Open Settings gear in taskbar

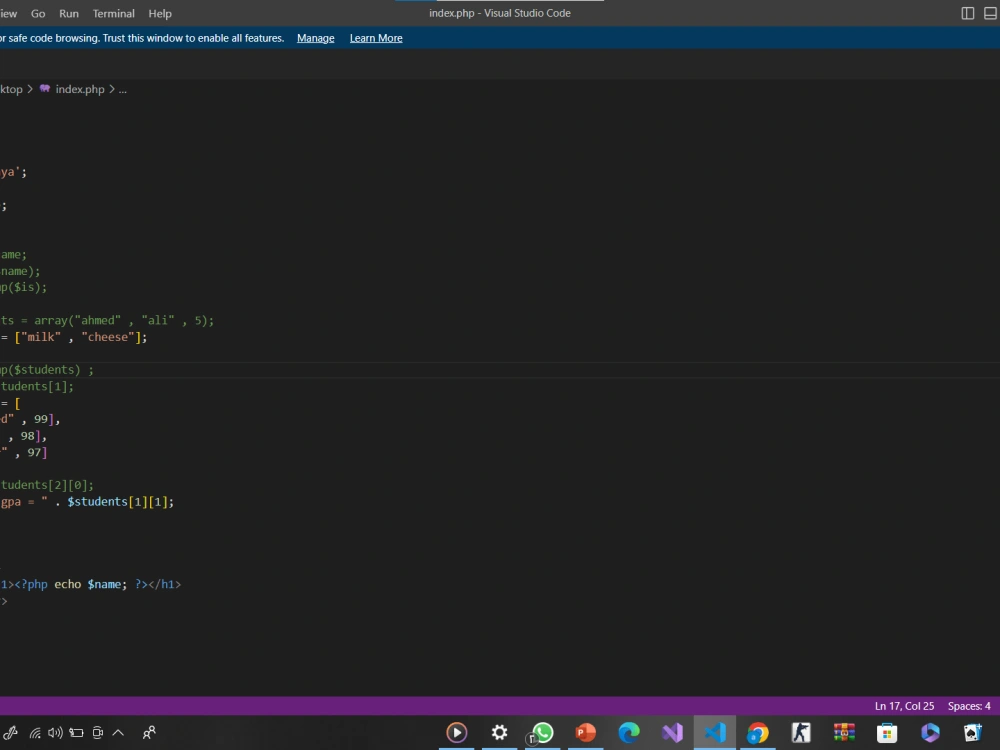click(499, 733)
